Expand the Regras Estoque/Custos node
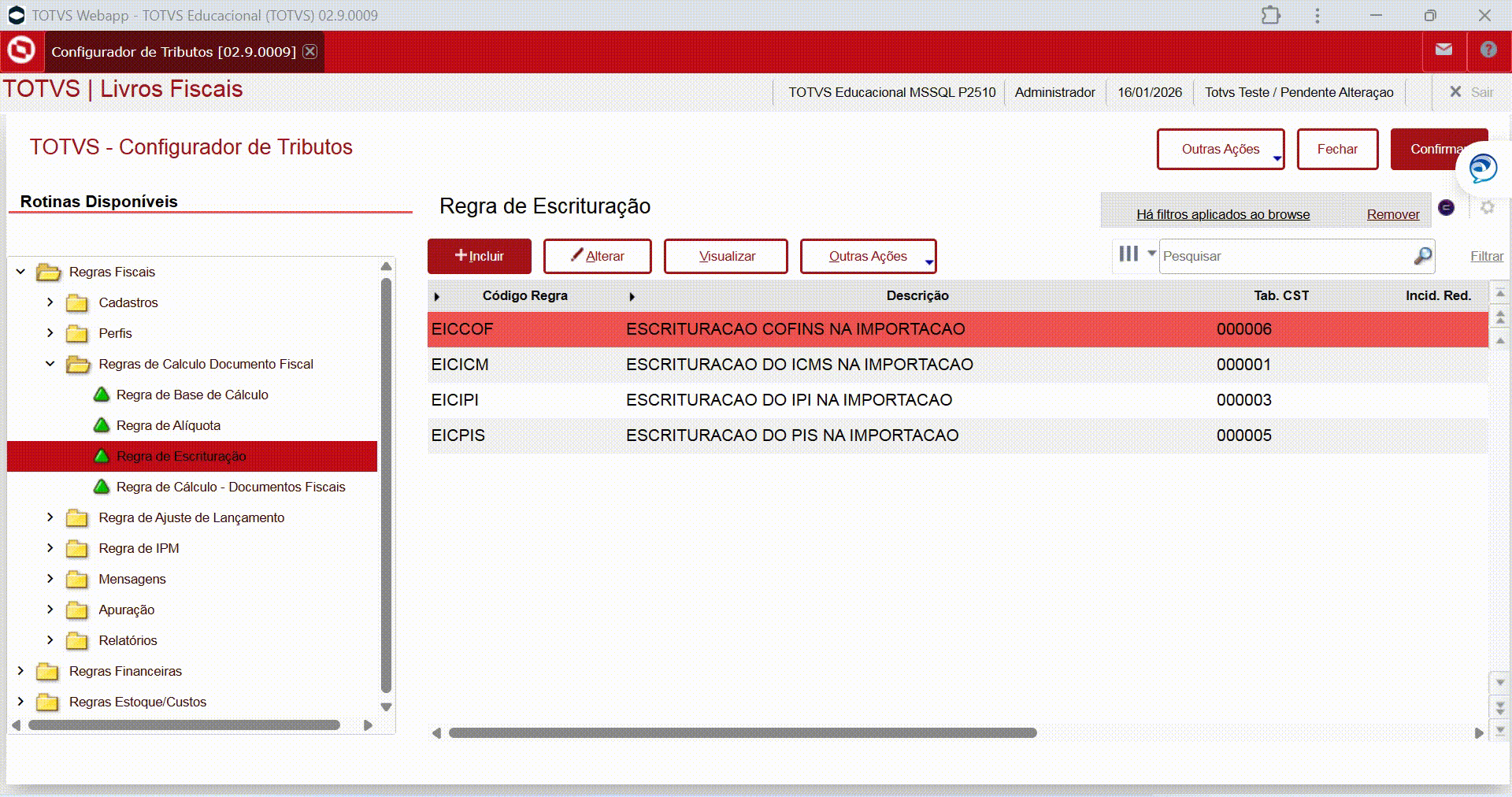Viewport: 1512px width, 797px height. [x=20, y=701]
